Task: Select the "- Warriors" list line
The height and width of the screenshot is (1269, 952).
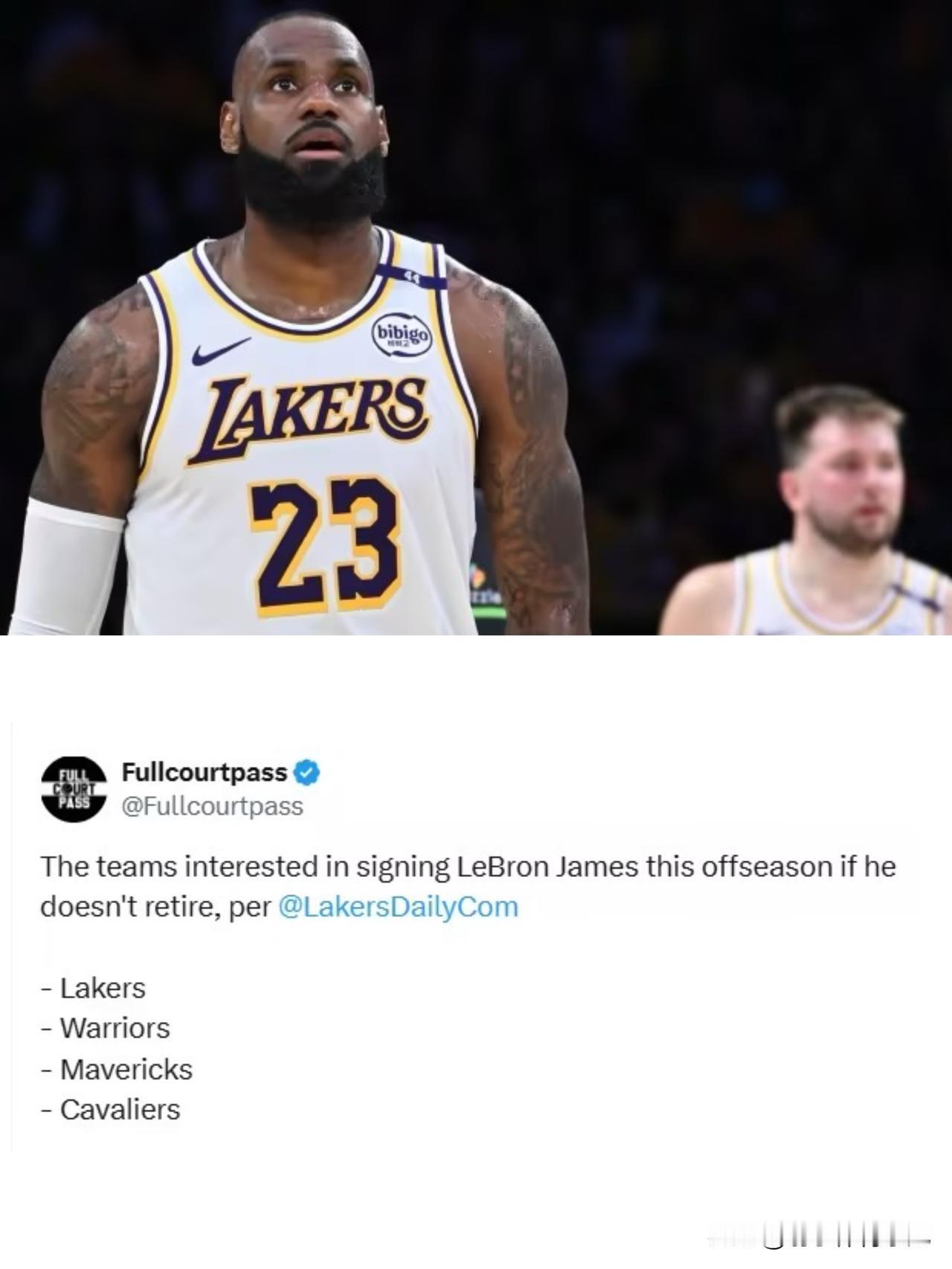Action: point(106,1028)
